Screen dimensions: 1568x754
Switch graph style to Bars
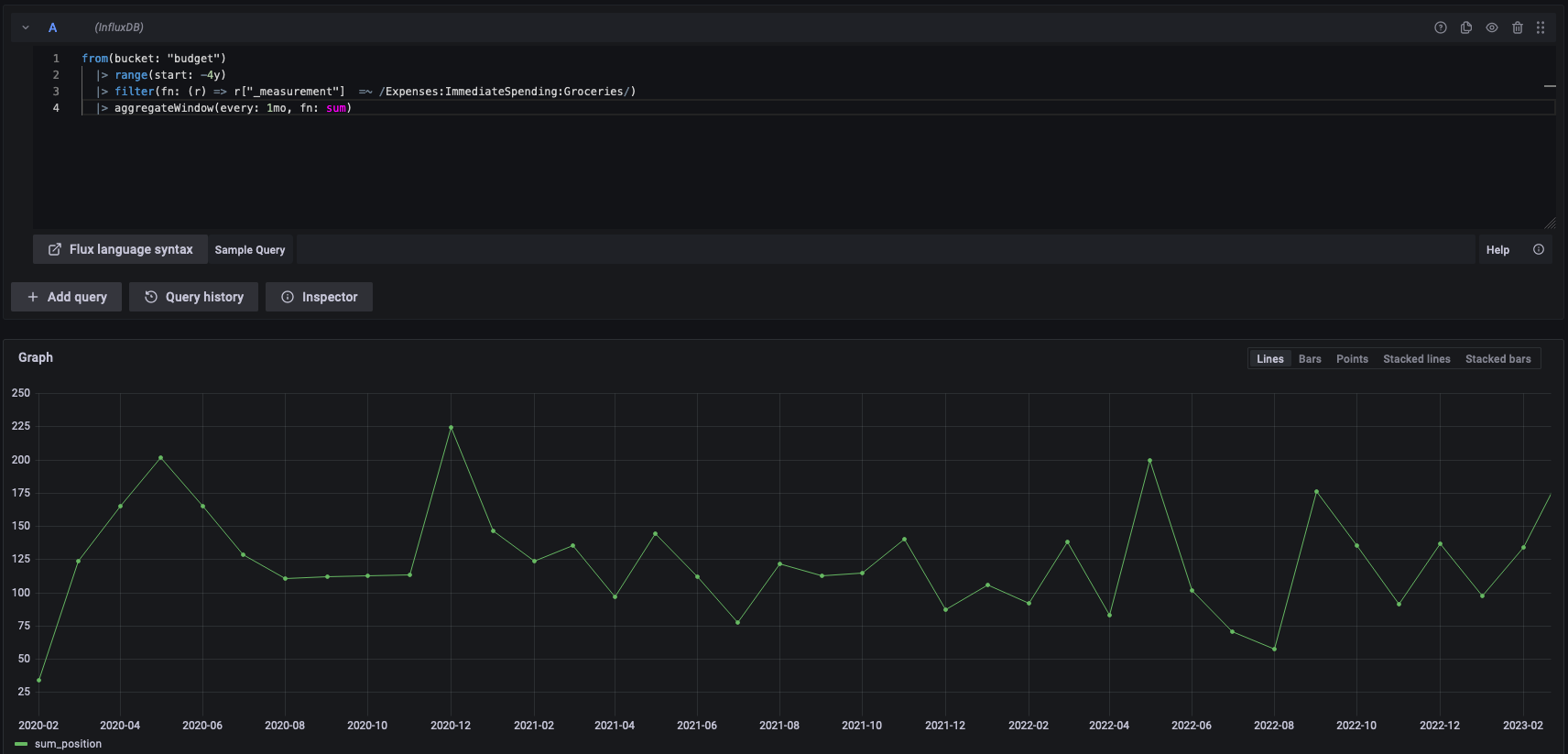(x=1310, y=359)
